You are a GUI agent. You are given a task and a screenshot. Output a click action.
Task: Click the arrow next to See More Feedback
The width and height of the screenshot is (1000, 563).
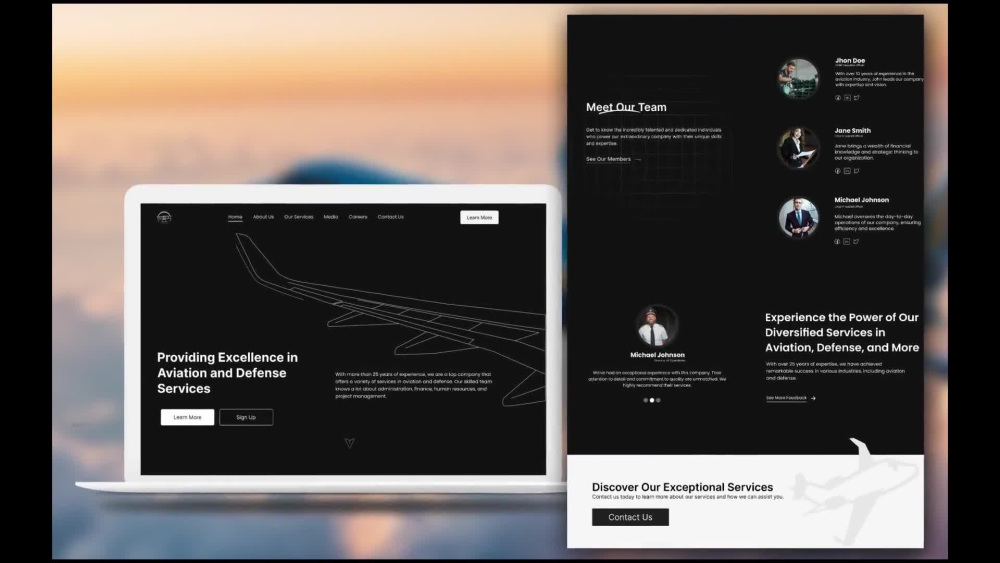[813, 398]
